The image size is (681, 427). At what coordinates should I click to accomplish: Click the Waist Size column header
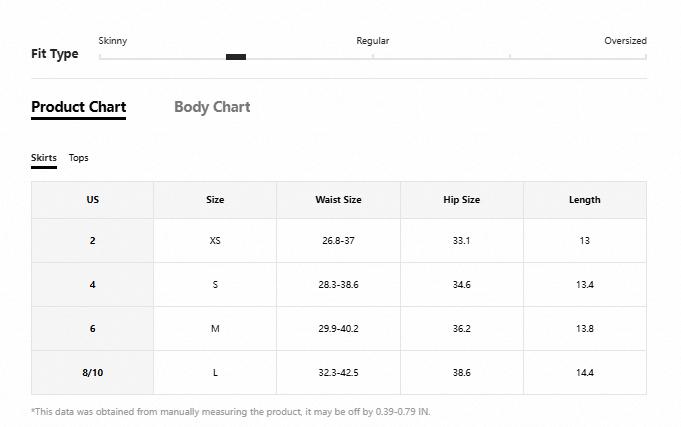(338, 200)
